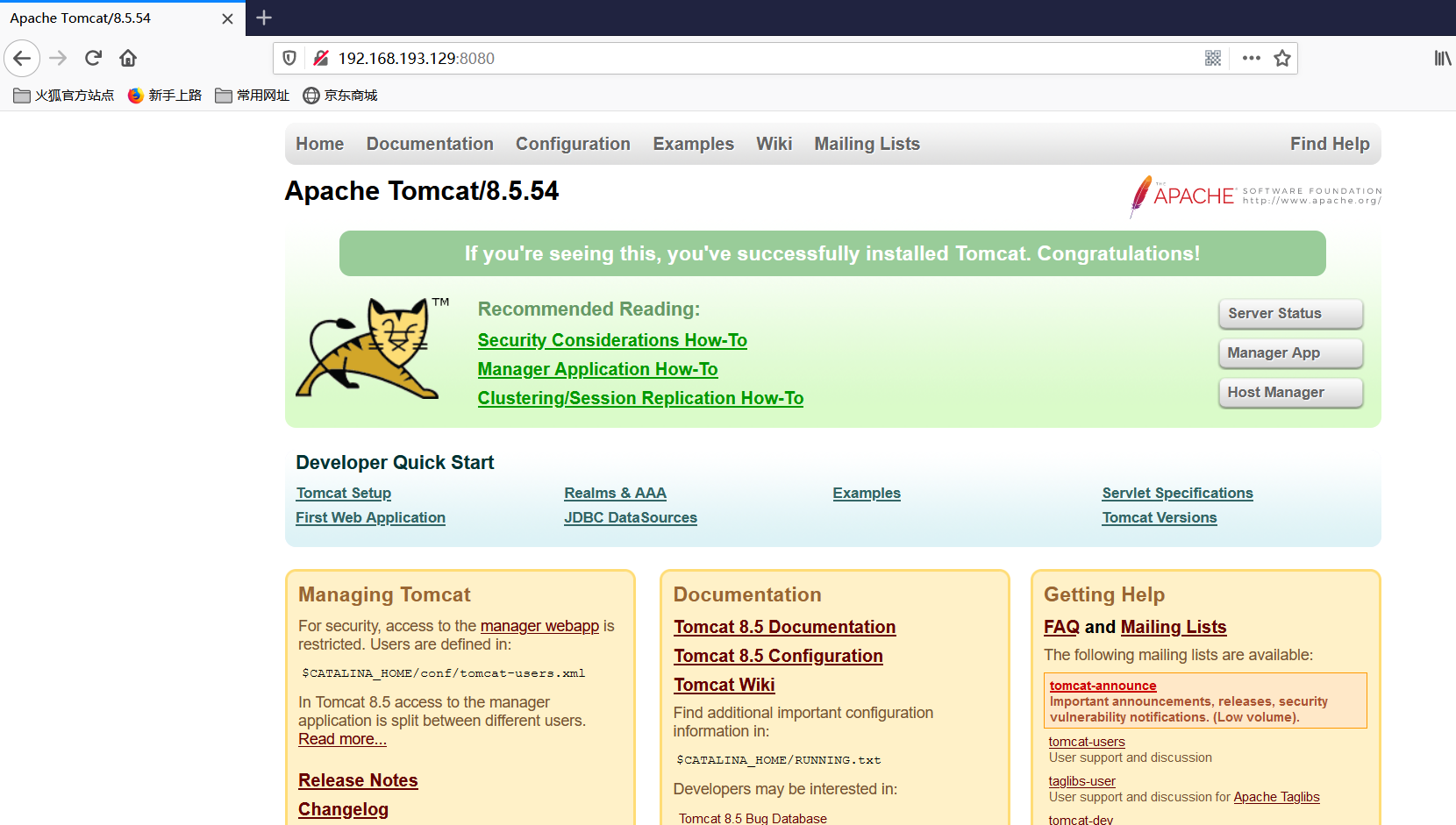Open JDBC DataSources link
This screenshot has height=825, width=1456.
click(x=631, y=518)
